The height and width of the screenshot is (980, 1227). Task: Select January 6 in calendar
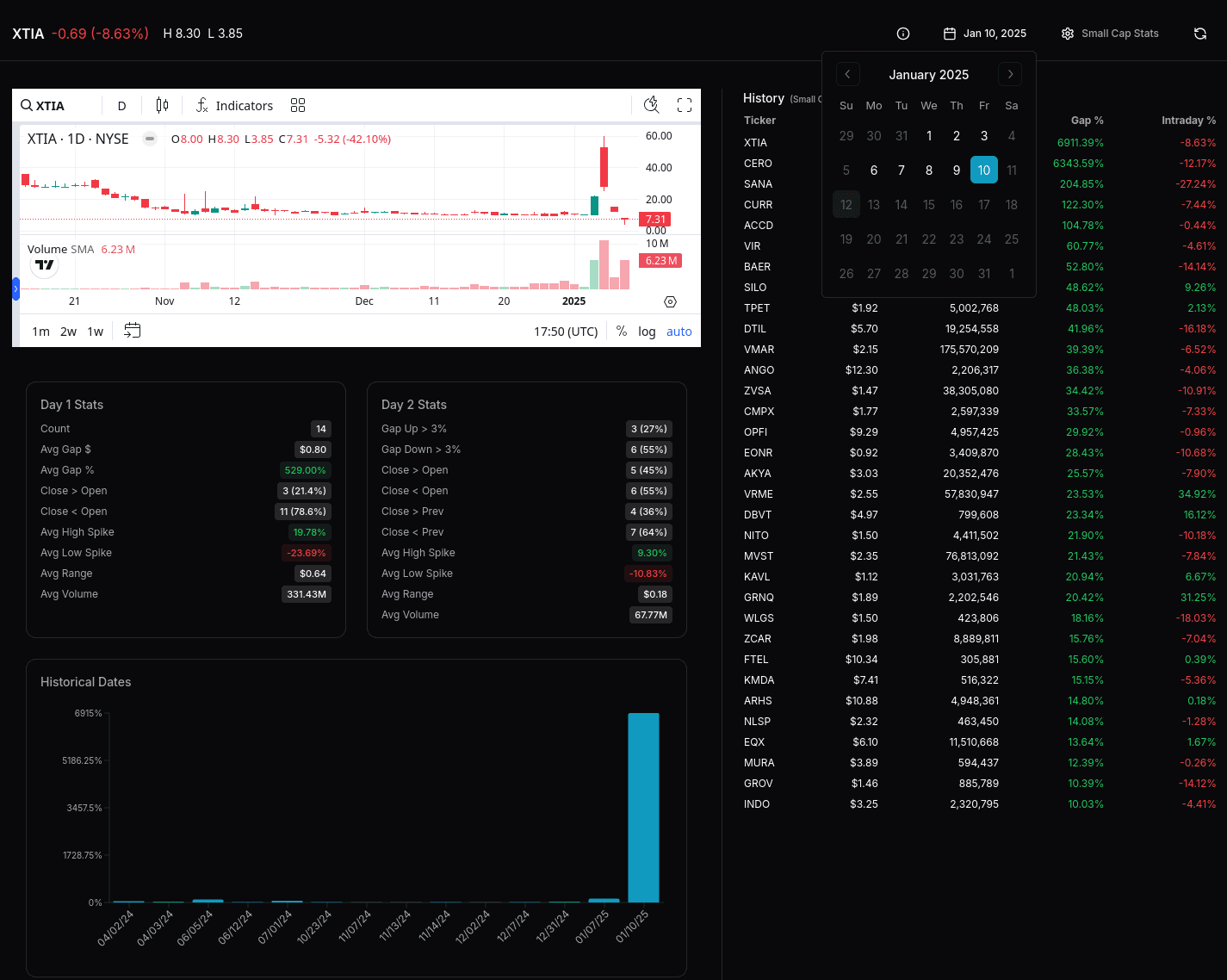[x=874, y=171]
